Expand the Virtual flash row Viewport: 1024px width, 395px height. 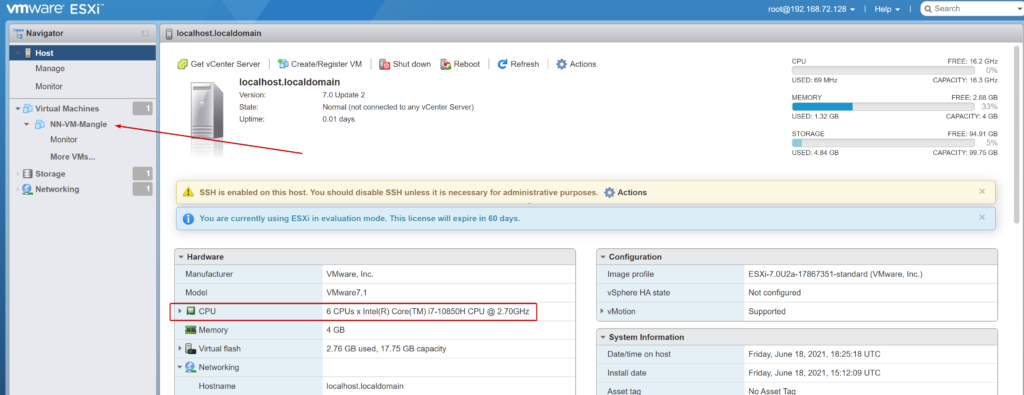coord(180,349)
